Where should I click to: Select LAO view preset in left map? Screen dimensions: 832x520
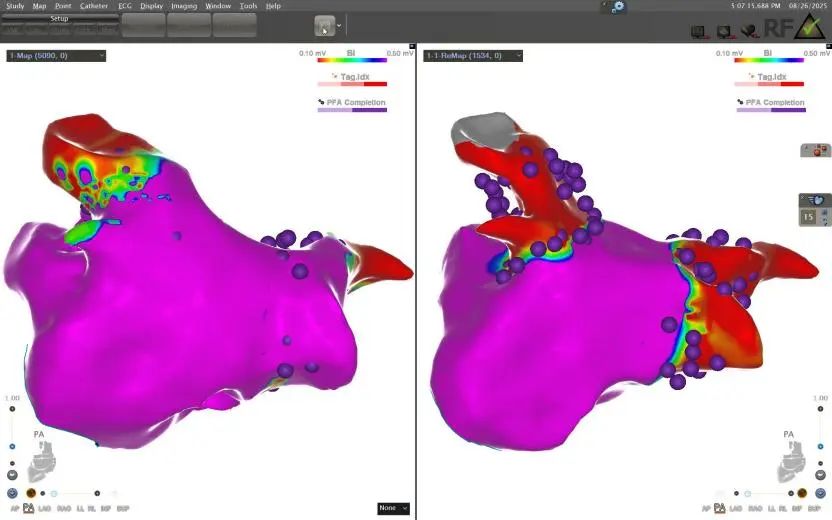(x=47, y=508)
